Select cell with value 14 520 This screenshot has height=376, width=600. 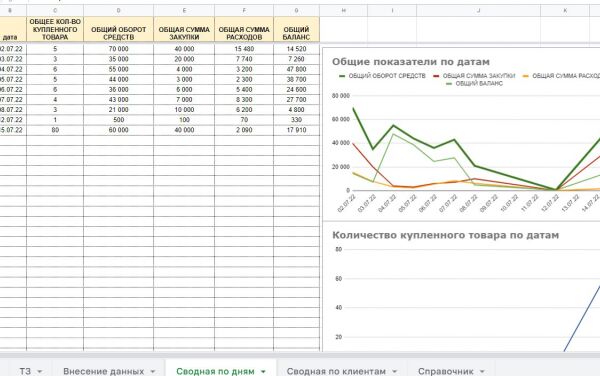click(x=297, y=49)
